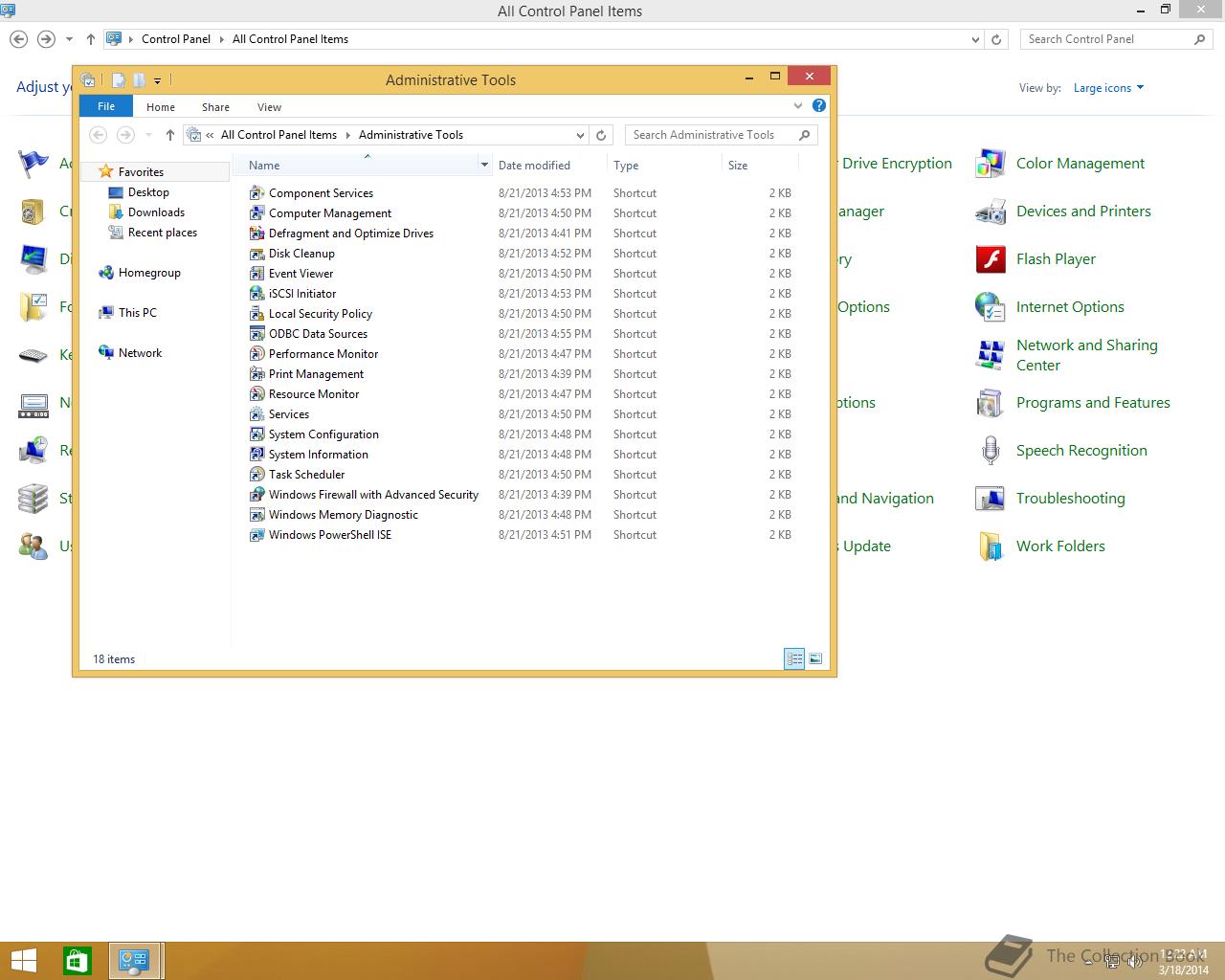1225x980 pixels.
Task: Open Recent locations dropdown in Control Panel
Action: tap(69, 39)
